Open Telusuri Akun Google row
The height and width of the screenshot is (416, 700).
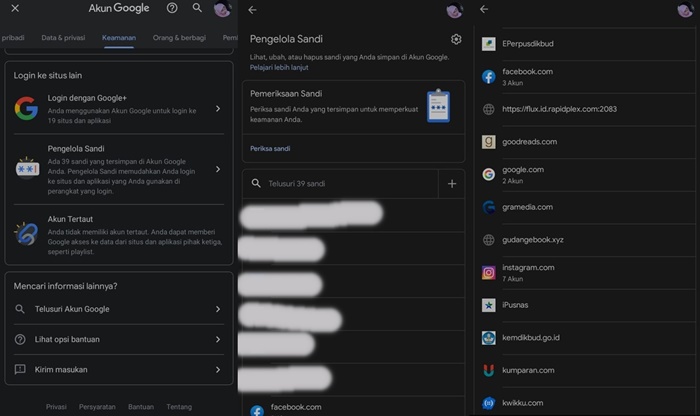[x=119, y=309]
